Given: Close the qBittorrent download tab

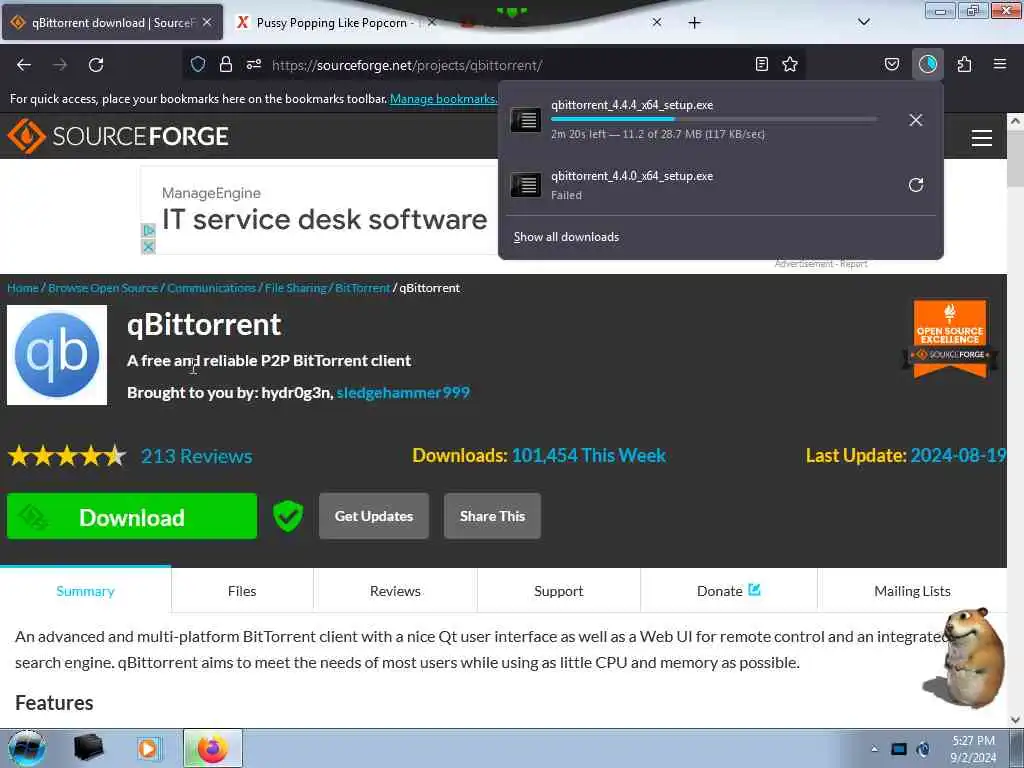Looking at the screenshot, I should tap(207, 22).
